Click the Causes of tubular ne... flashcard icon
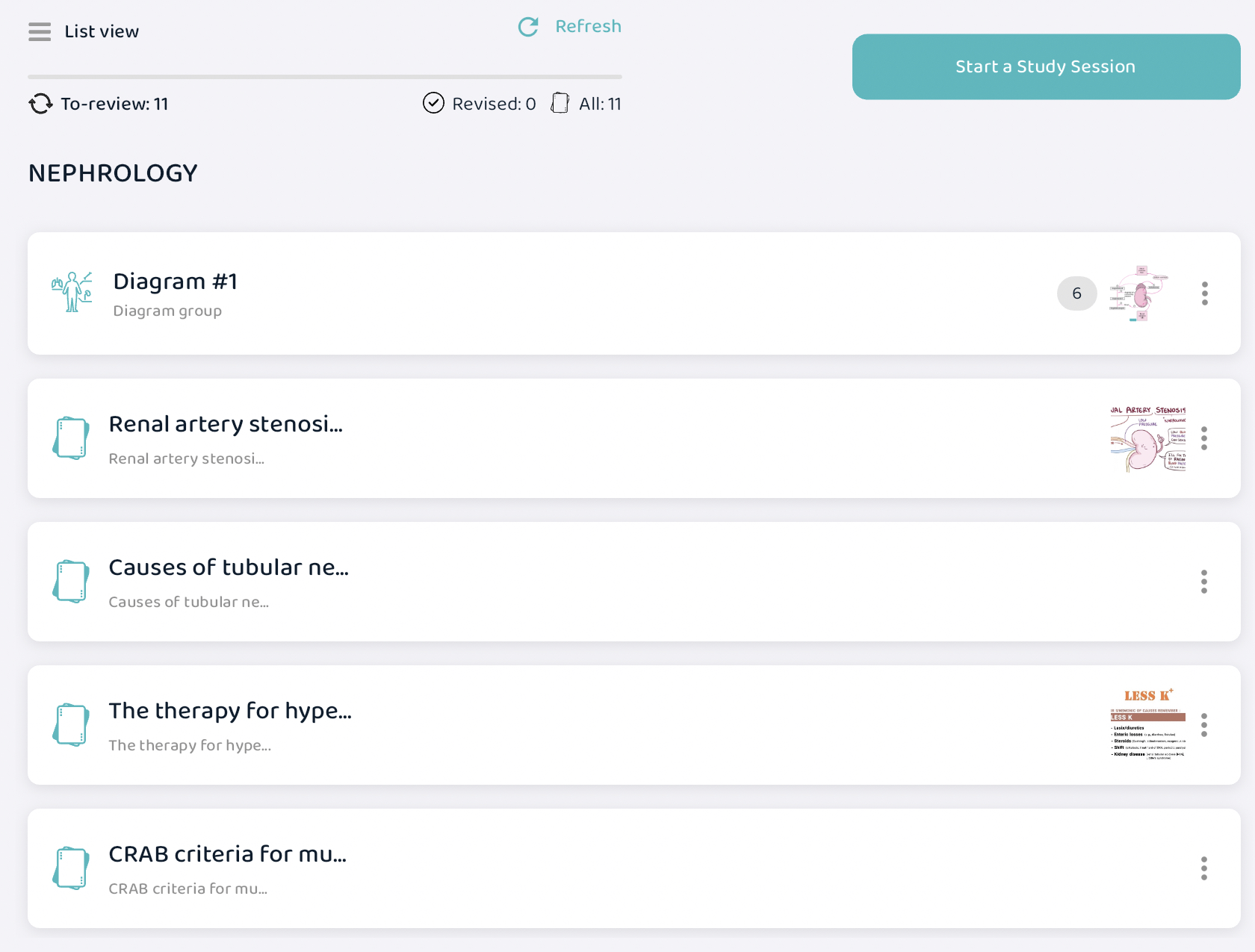This screenshot has height=952, width=1255. (x=71, y=581)
